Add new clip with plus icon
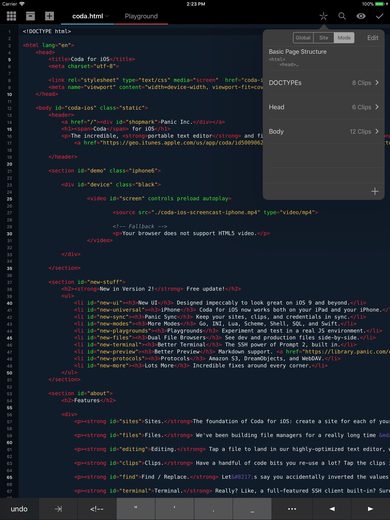Image resolution: width=390 pixels, height=520 pixels. click(375, 191)
